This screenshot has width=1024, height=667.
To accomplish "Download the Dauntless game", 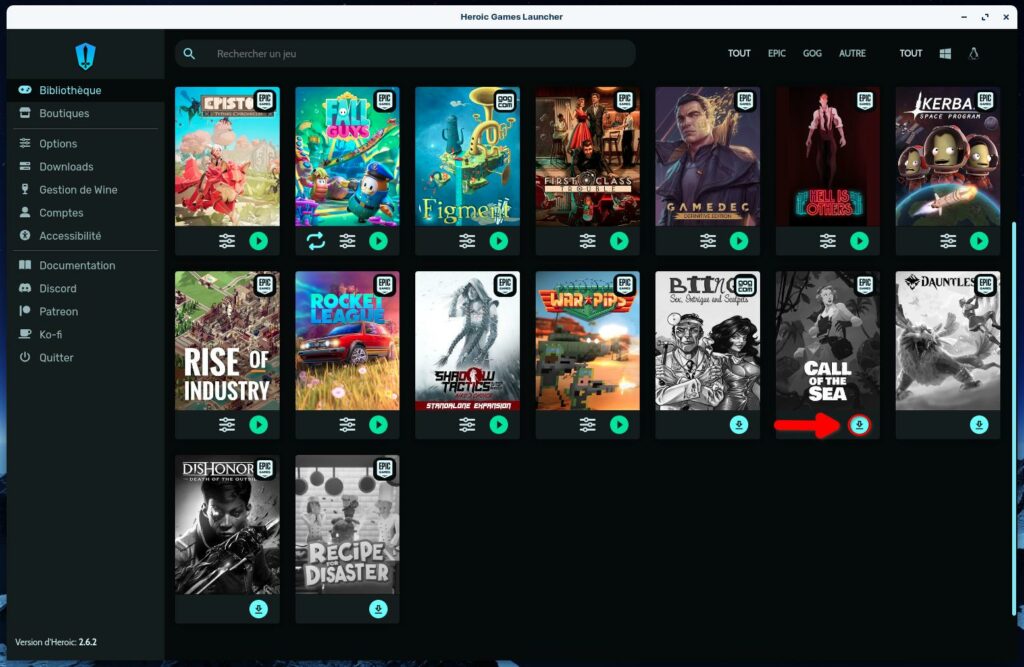I will point(979,425).
